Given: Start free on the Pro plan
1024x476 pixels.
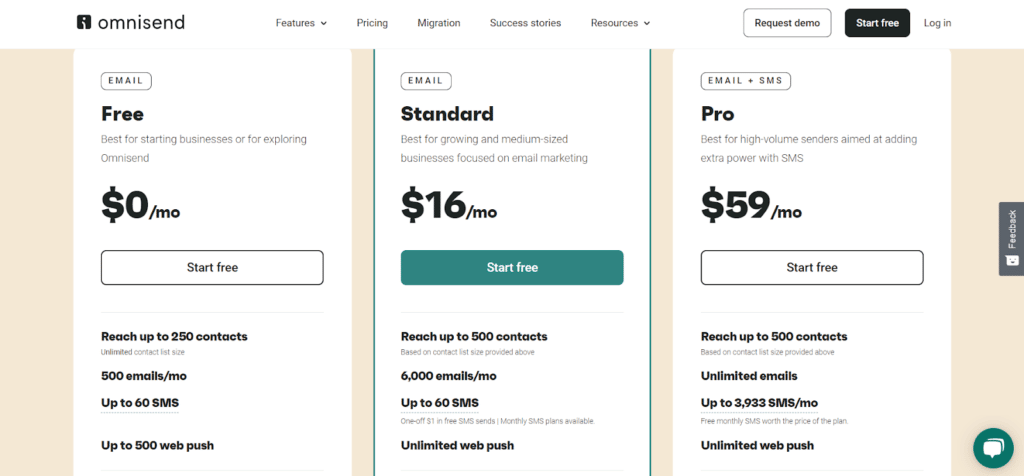Looking at the screenshot, I should tap(812, 267).
